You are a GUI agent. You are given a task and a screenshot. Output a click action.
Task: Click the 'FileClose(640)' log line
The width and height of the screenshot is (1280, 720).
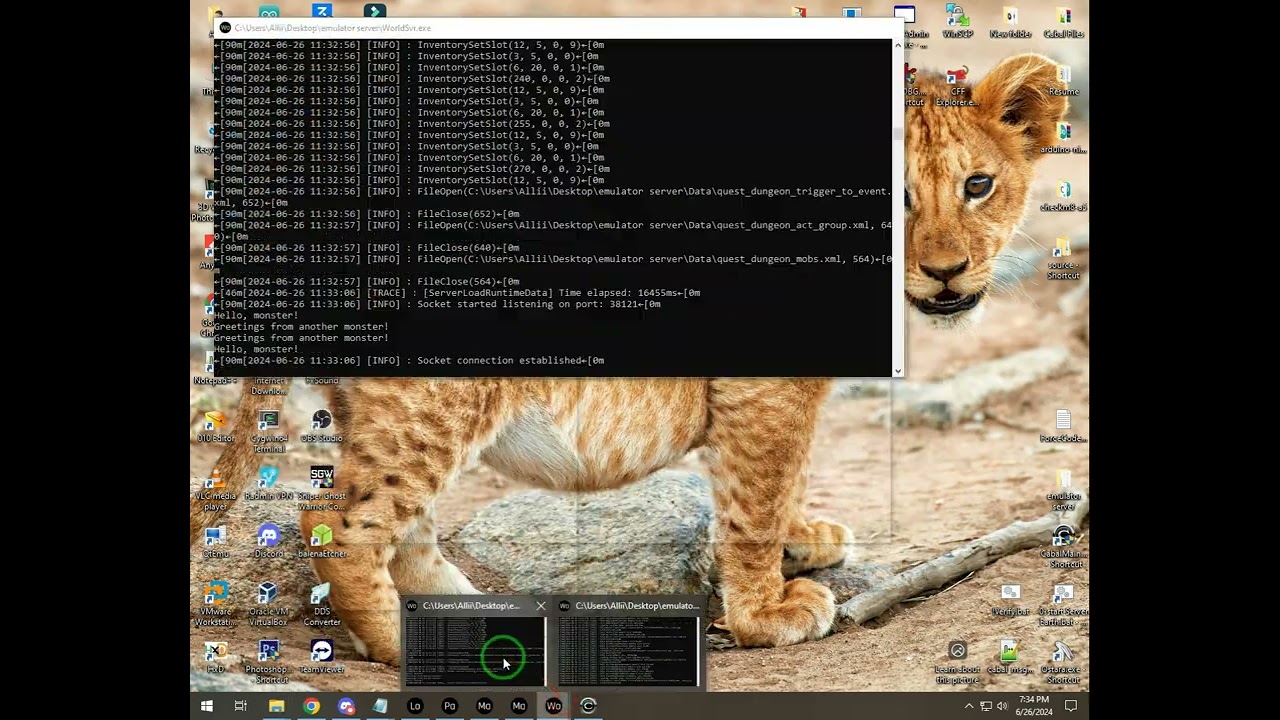pos(367,248)
